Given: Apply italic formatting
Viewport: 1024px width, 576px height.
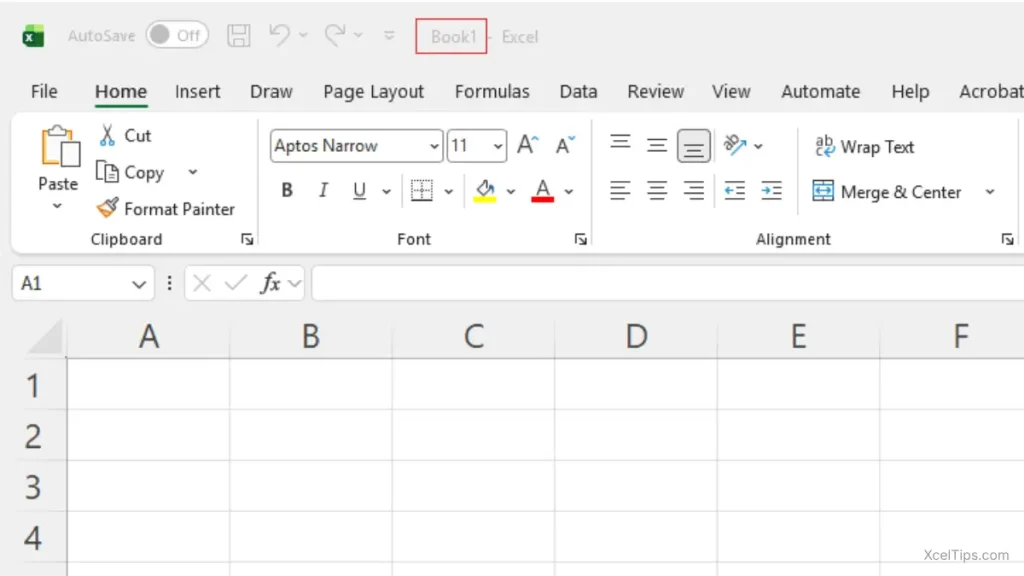Looking at the screenshot, I should click(x=322, y=190).
